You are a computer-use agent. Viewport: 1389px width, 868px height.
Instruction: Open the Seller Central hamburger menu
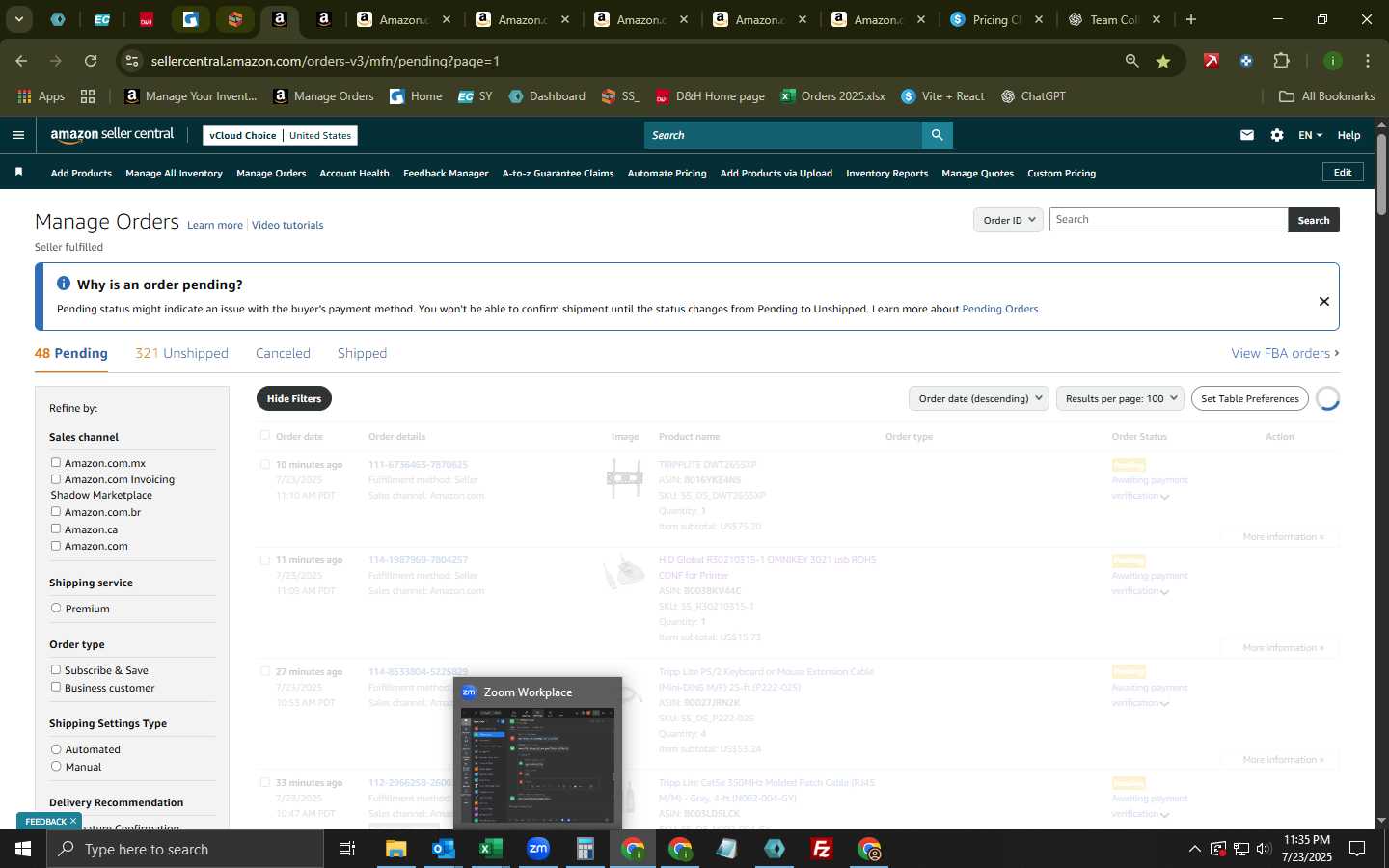[x=17, y=135]
